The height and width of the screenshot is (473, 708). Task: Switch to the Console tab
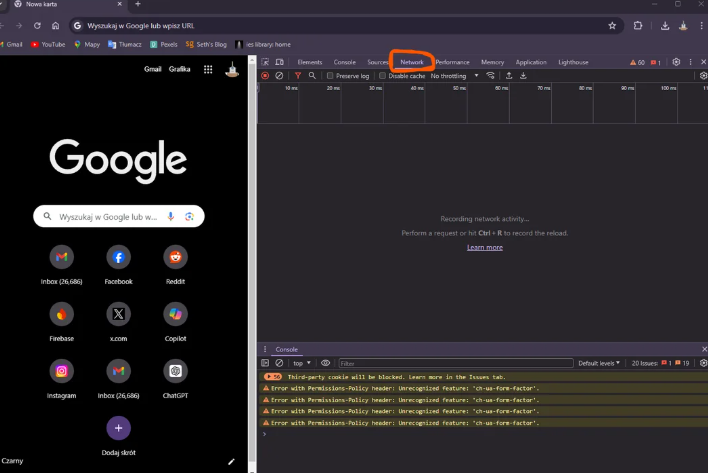(x=345, y=62)
